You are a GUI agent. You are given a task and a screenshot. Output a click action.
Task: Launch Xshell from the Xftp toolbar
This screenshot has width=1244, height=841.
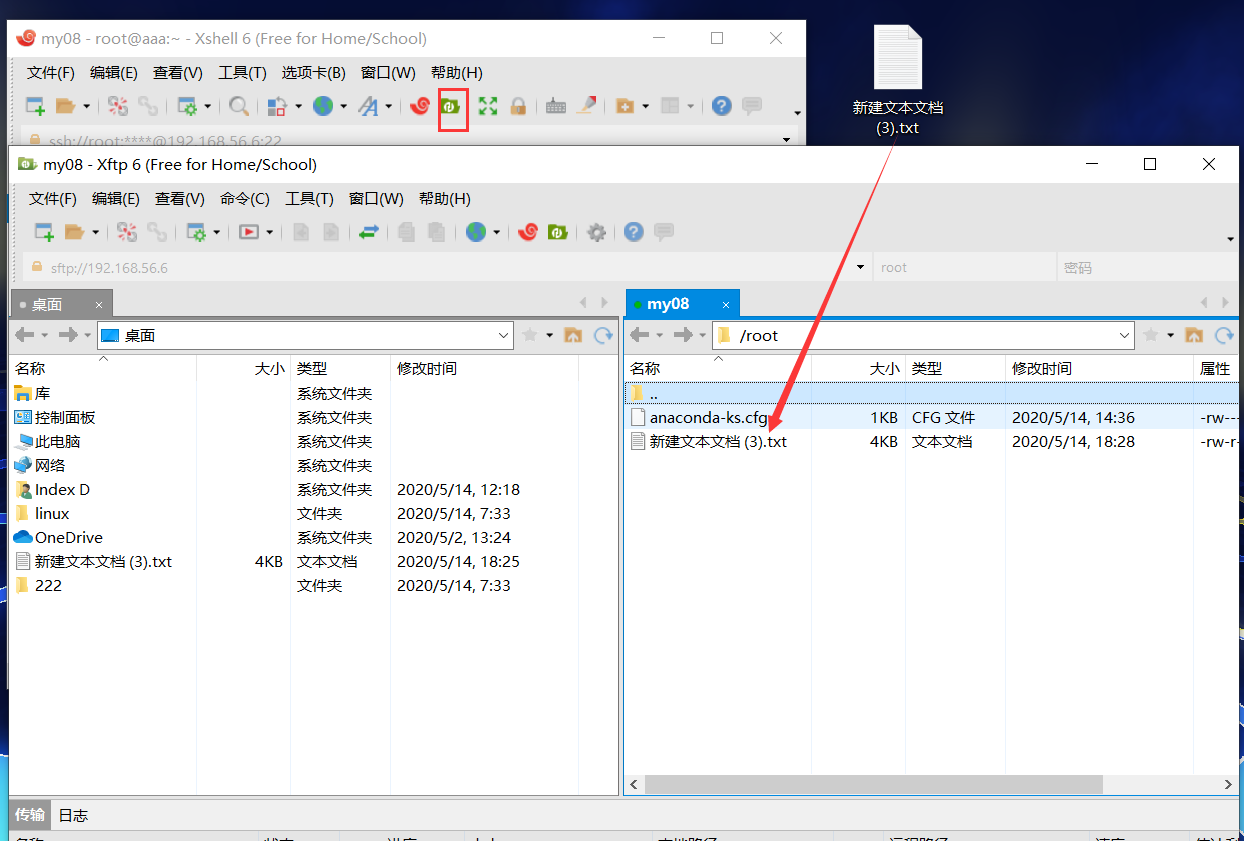pyautogui.click(x=529, y=232)
